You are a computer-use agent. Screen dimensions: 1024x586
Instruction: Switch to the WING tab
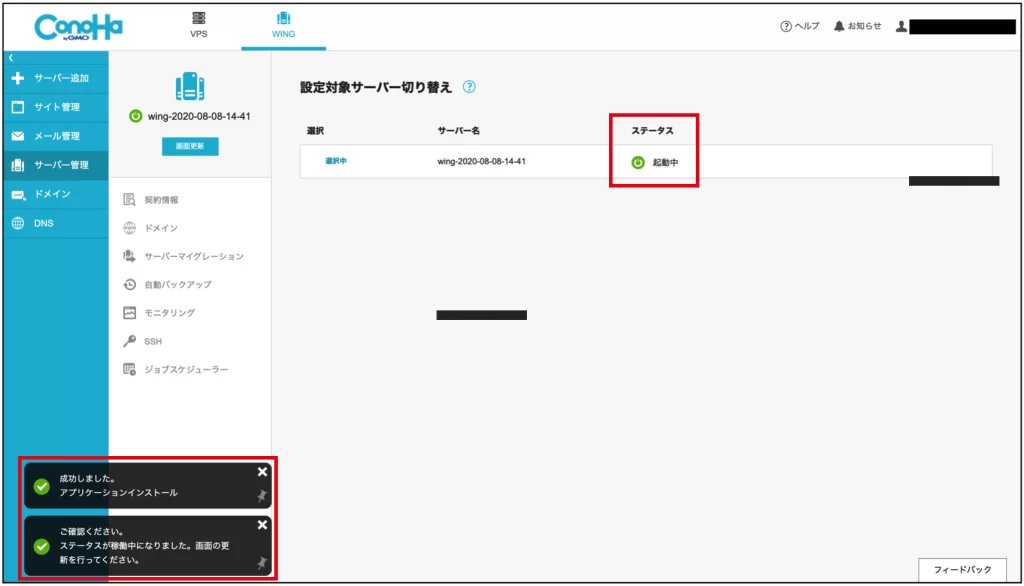tap(283, 25)
